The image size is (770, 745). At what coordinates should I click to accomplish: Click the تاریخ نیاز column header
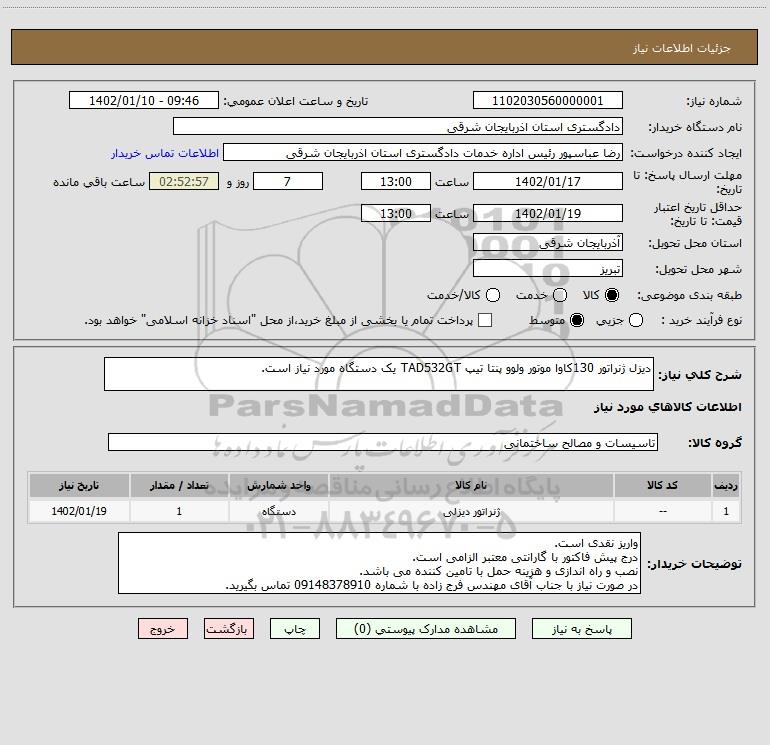coord(79,485)
